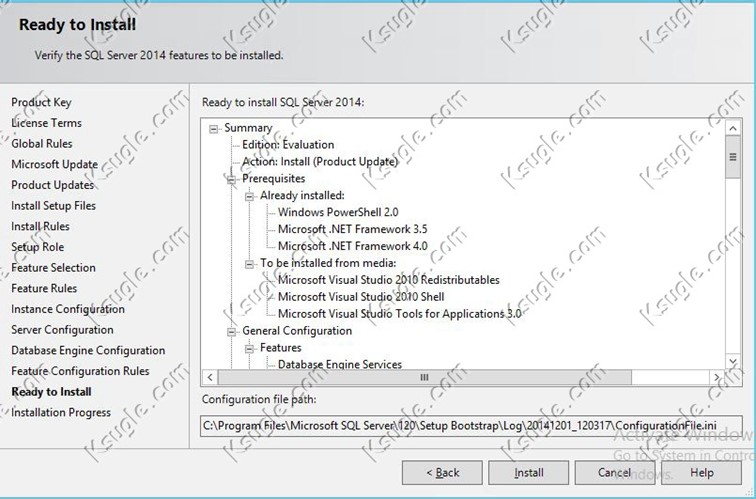The height and width of the screenshot is (499, 756).
Task: Cancel the SQL Server setup
Action: (x=615, y=472)
